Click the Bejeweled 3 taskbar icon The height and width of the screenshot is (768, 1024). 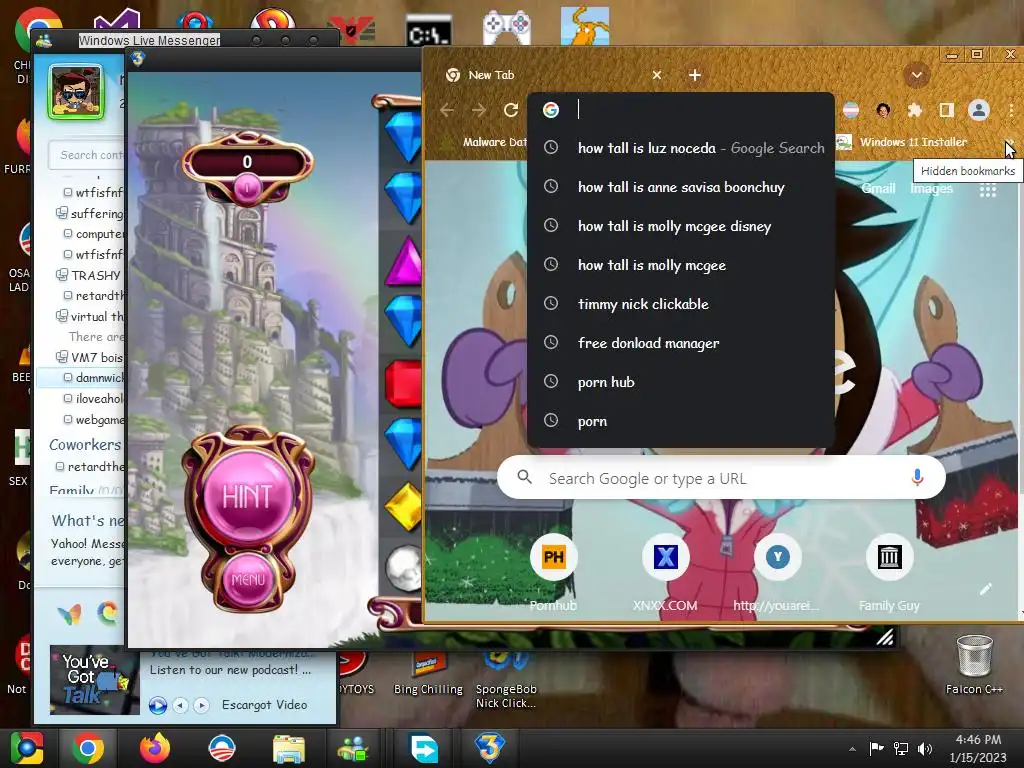[x=490, y=748]
